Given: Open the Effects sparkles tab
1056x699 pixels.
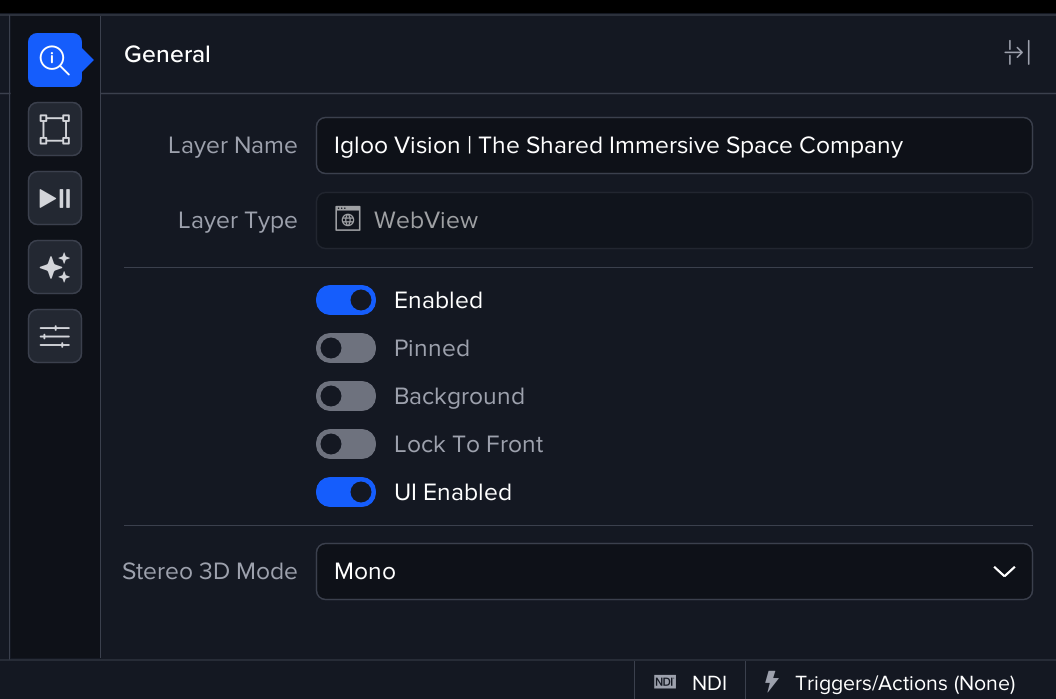Looking at the screenshot, I should 55,267.
